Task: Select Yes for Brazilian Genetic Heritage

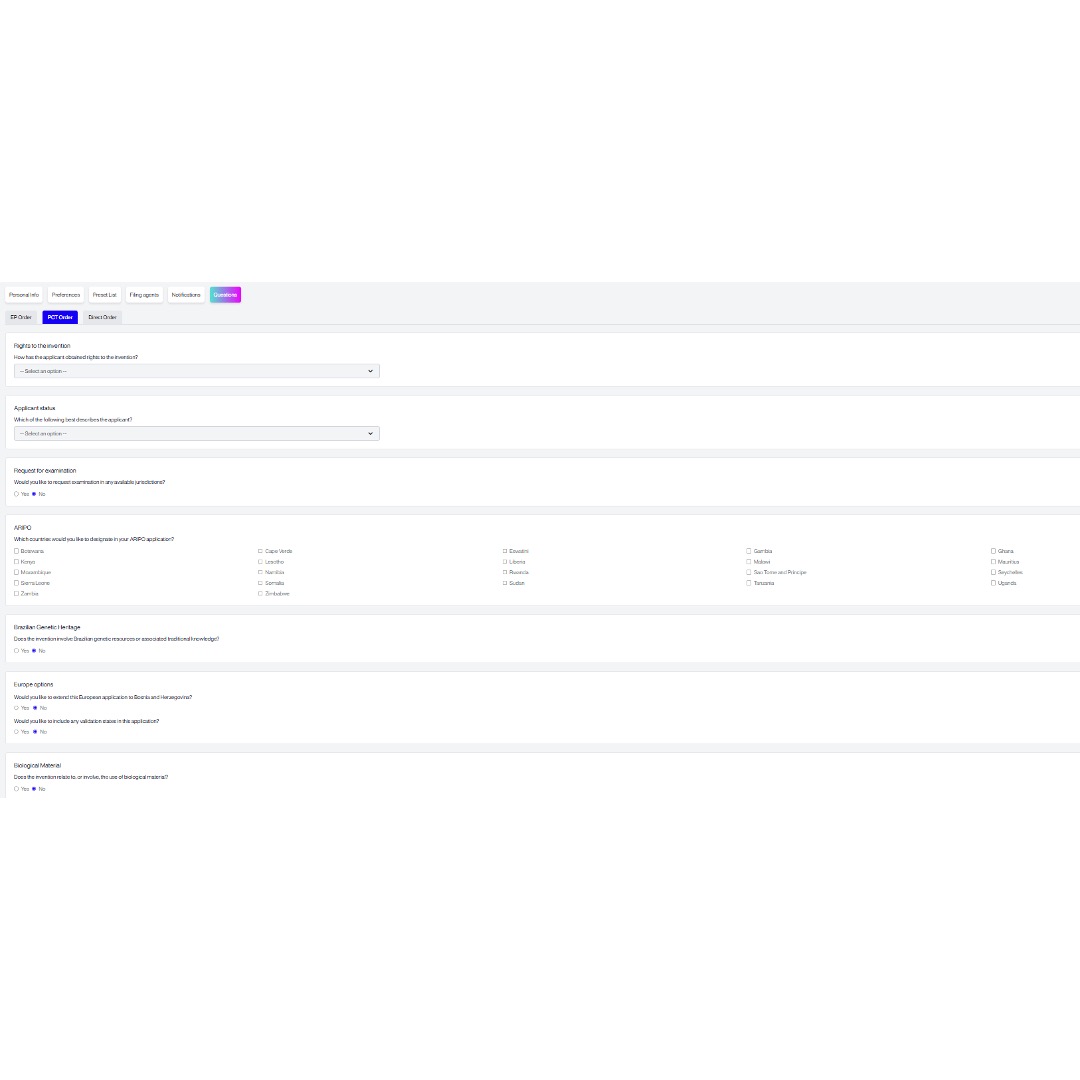Action: 17,651
